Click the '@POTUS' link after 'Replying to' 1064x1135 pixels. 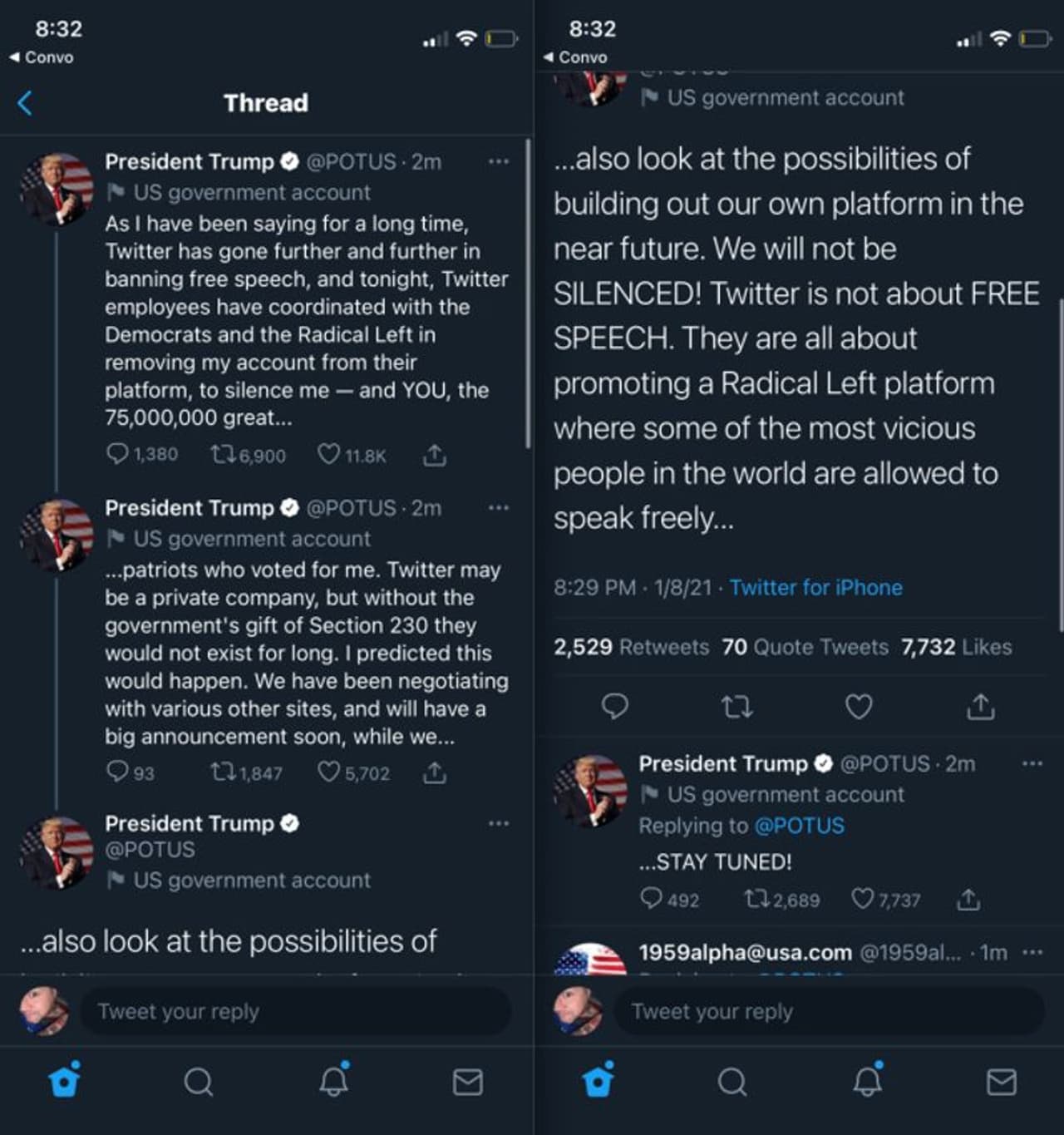click(799, 826)
